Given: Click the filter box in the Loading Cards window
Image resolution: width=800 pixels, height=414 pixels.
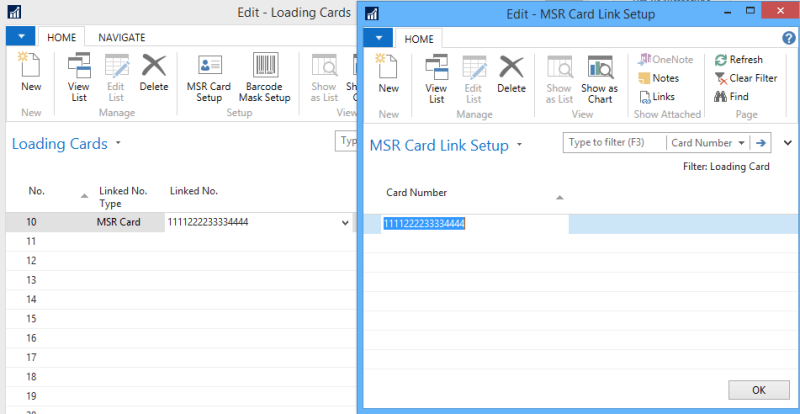Looking at the screenshot, I should click(x=346, y=141).
